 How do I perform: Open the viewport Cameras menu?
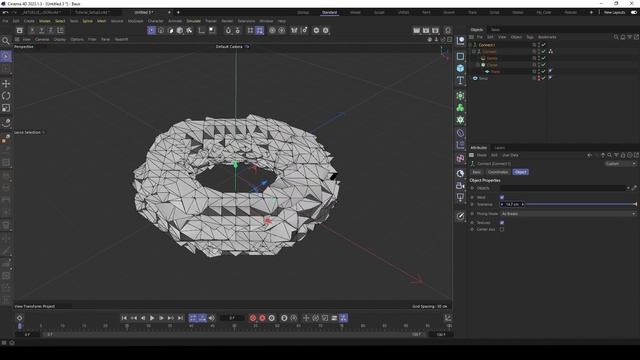tap(42, 39)
